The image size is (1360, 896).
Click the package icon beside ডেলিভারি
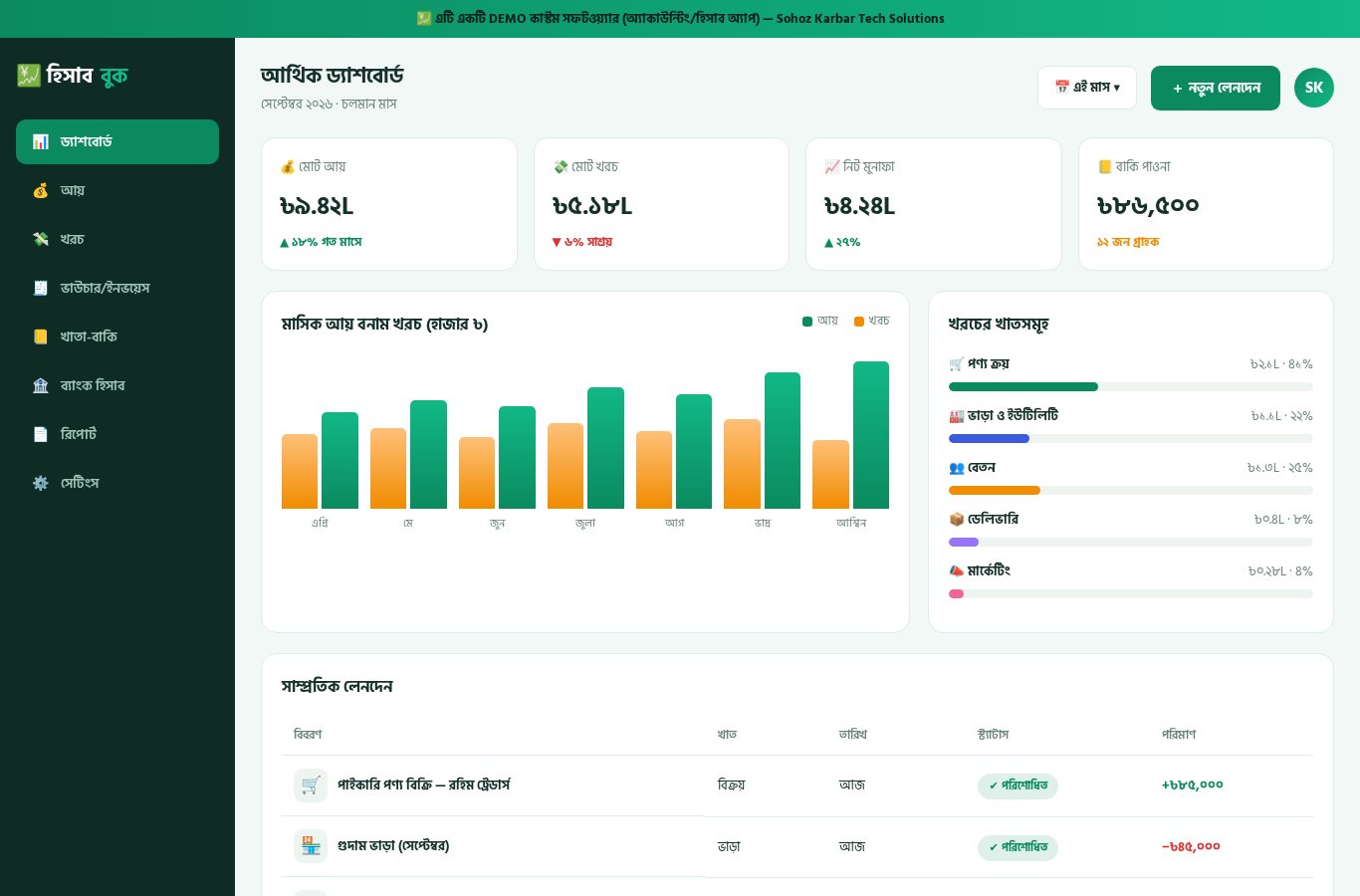click(957, 519)
